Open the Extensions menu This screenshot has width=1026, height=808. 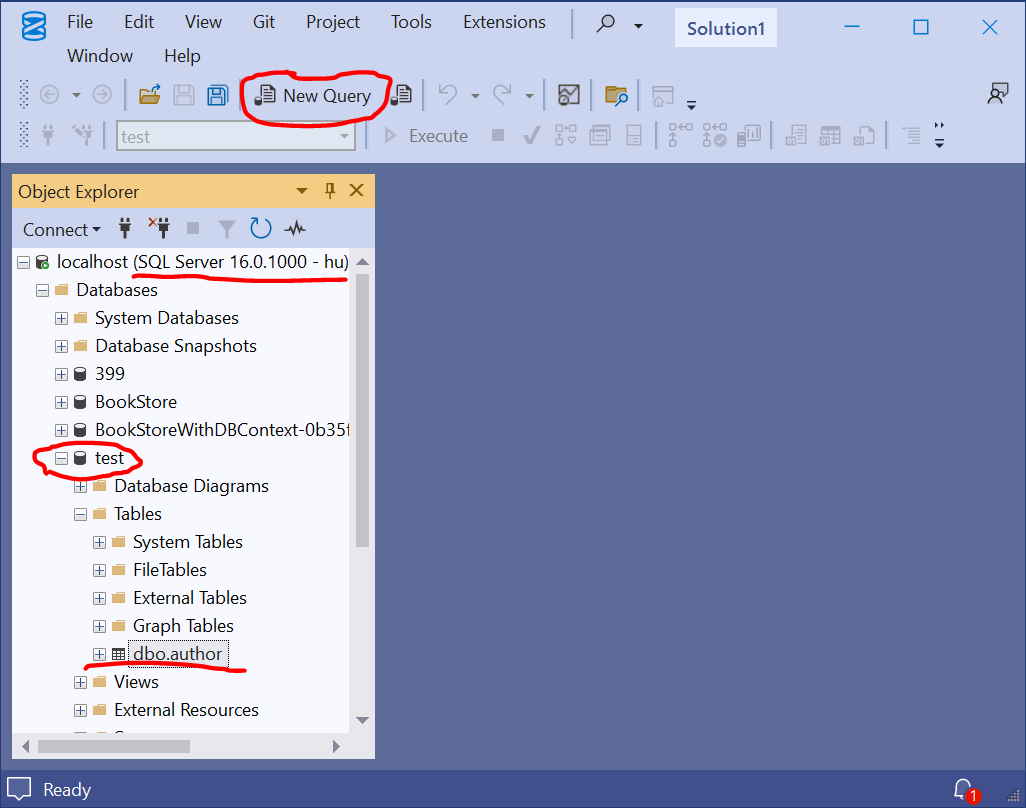(x=504, y=22)
